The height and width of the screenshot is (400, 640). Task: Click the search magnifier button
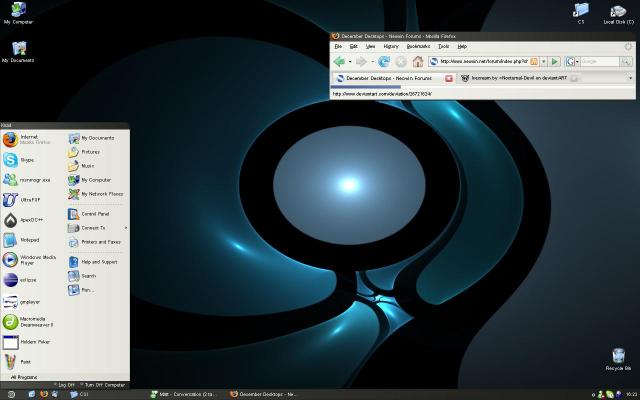[x=625, y=62]
